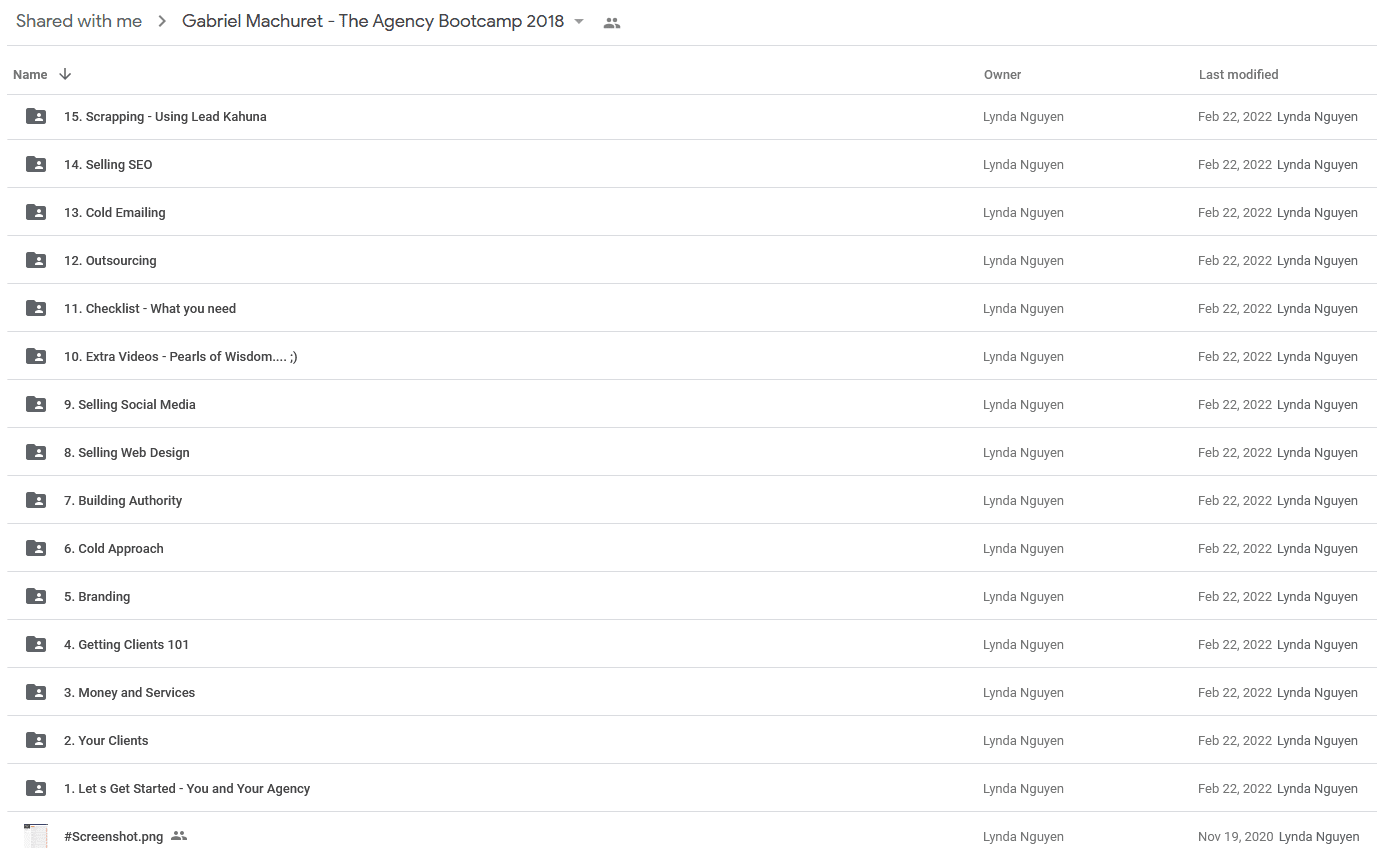Sort by the Name column header
This screenshot has width=1377, height=856.
coord(30,74)
